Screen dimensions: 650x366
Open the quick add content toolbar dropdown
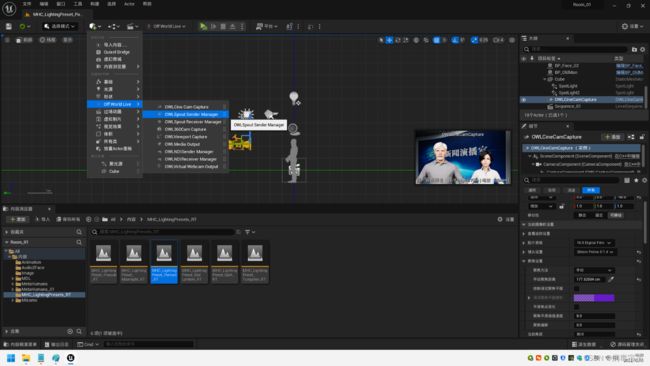[95, 26]
